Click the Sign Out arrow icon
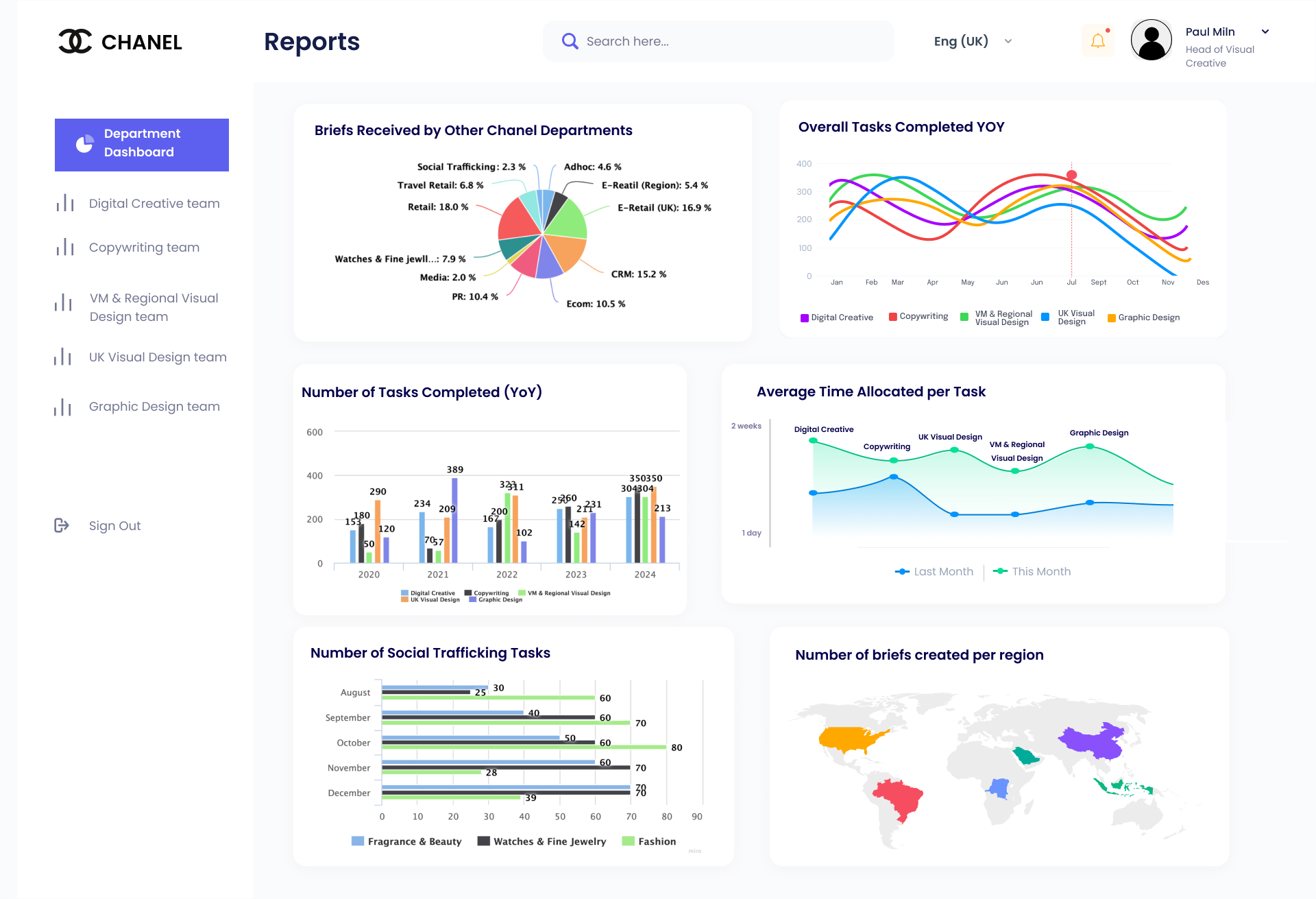1316x899 pixels. 62,525
